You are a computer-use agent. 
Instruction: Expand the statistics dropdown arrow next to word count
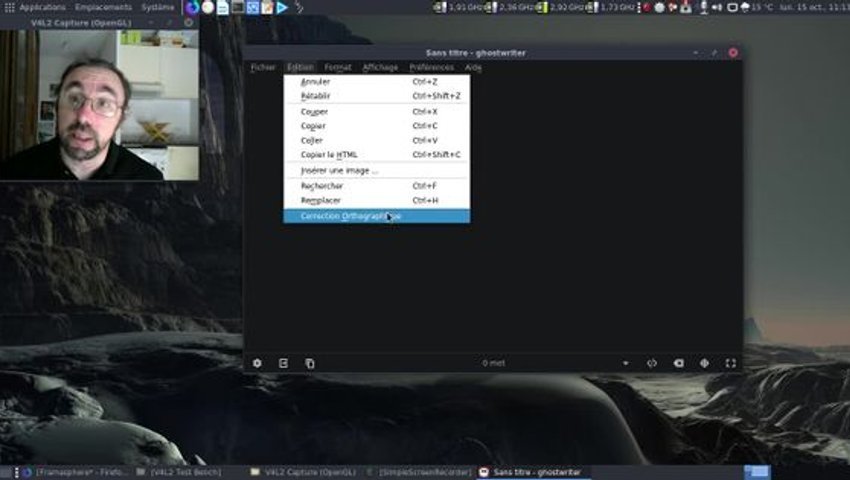(626, 363)
